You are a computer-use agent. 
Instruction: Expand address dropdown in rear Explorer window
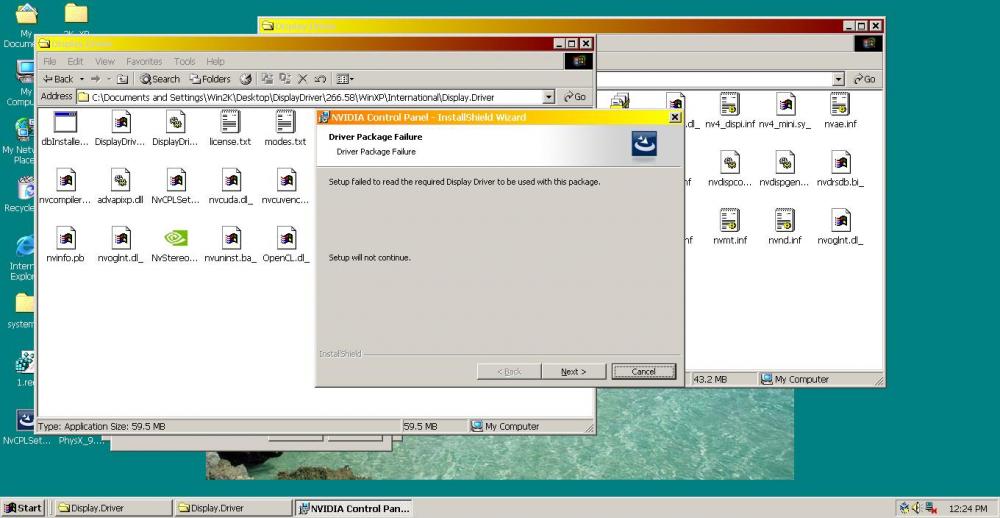(839, 79)
